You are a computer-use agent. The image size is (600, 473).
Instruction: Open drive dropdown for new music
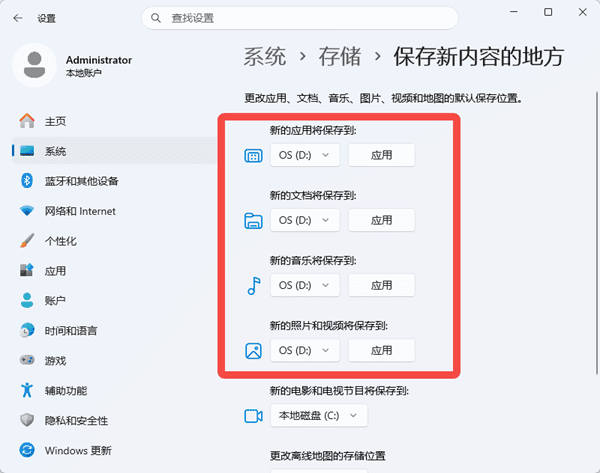305,285
